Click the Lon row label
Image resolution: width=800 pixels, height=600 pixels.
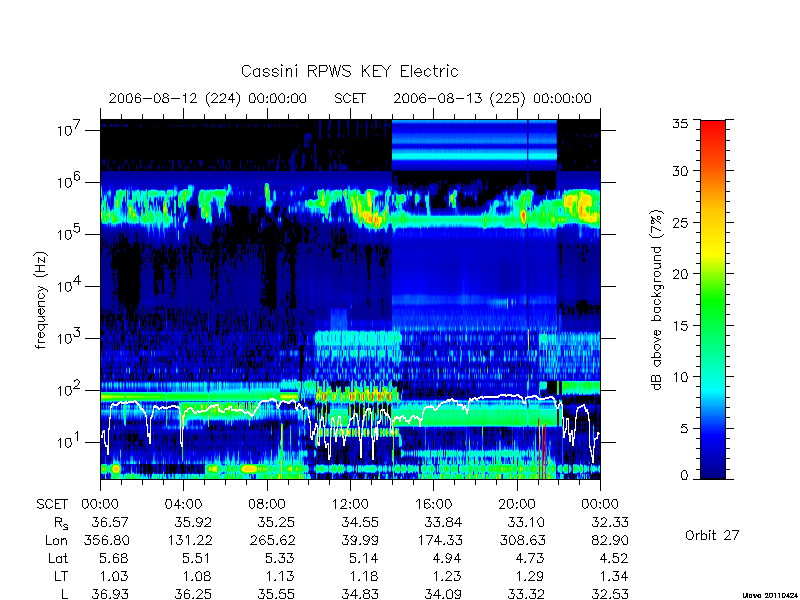click(x=56, y=540)
